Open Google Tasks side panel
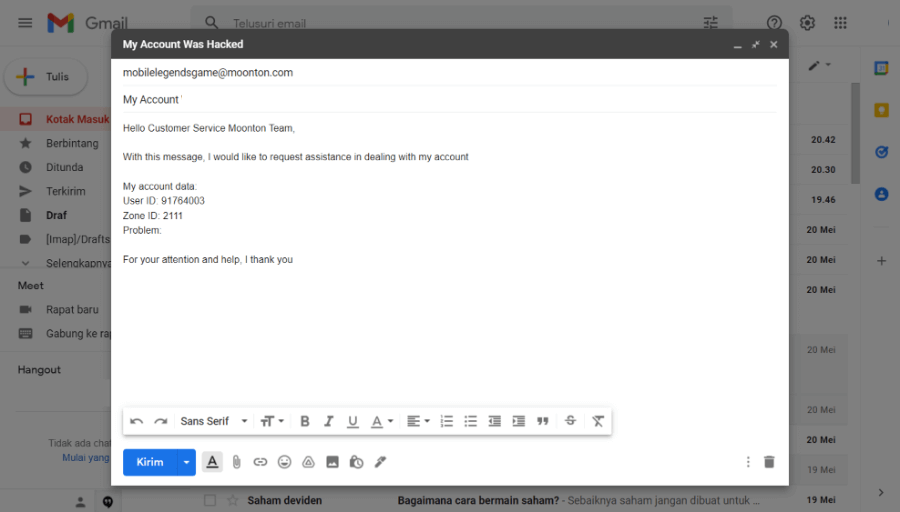 882,152
